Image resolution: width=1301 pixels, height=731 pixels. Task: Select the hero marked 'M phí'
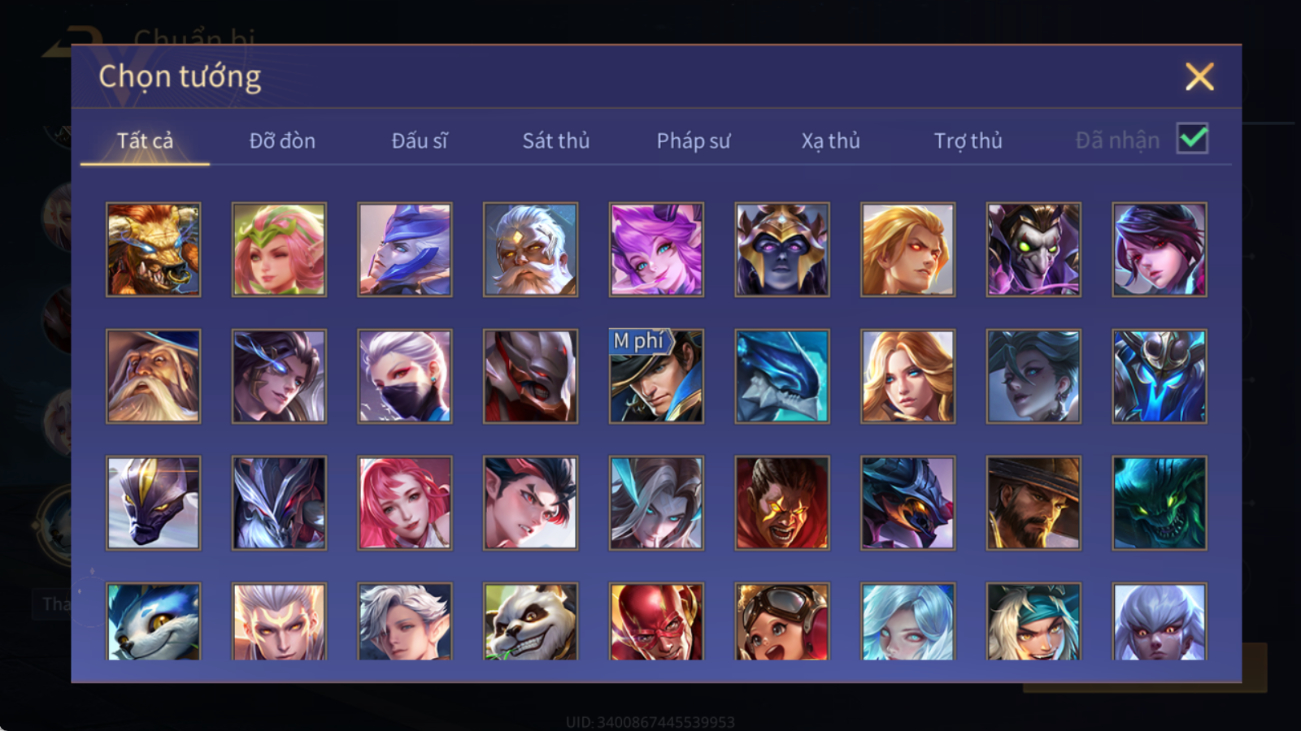click(656, 377)
